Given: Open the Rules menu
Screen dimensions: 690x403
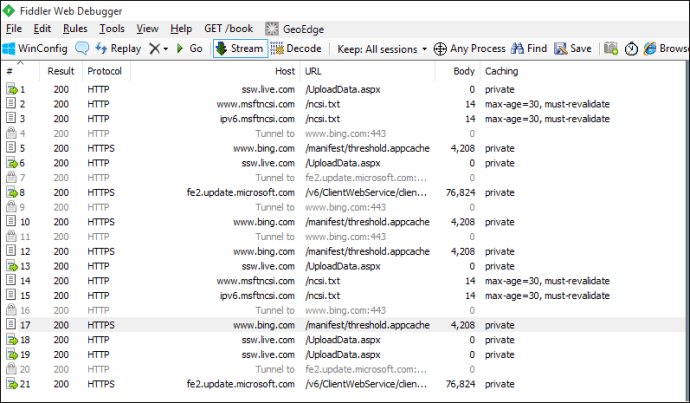Looking at the screenshot, I should tap(75, 29).
